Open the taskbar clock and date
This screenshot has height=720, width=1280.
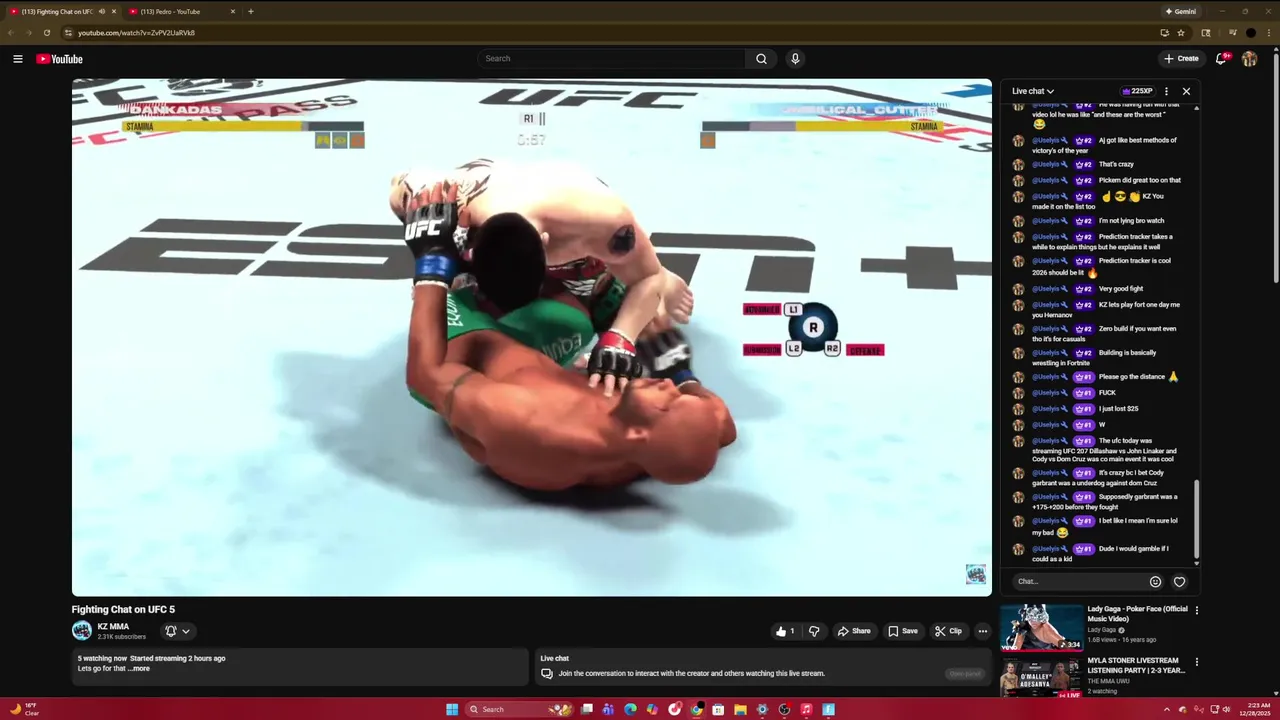click(x=1257, y=709)
